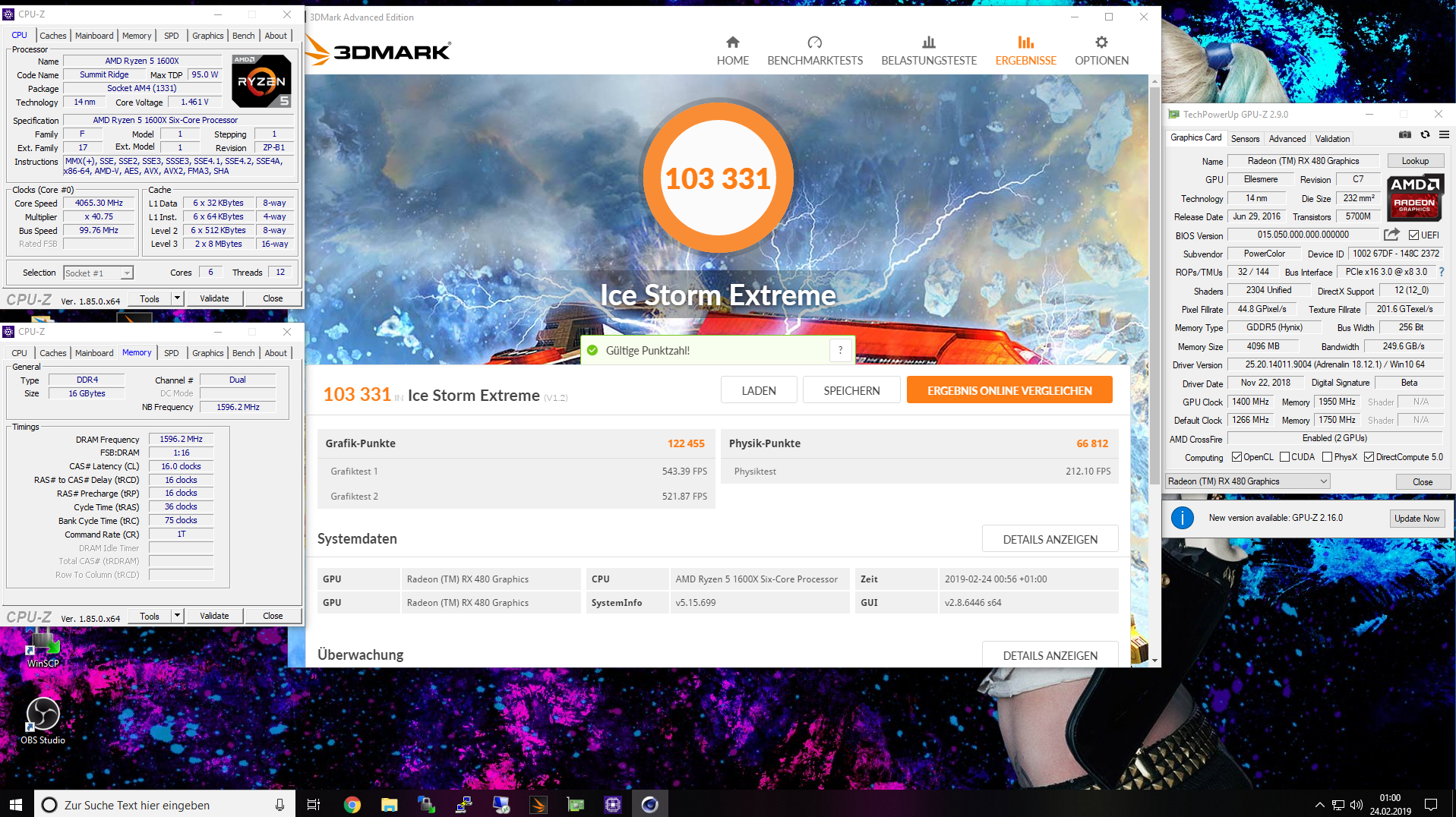1456x817 pixels.
Task: Click the AMD Radeon Graphics logo
Action: point(1415,197)
